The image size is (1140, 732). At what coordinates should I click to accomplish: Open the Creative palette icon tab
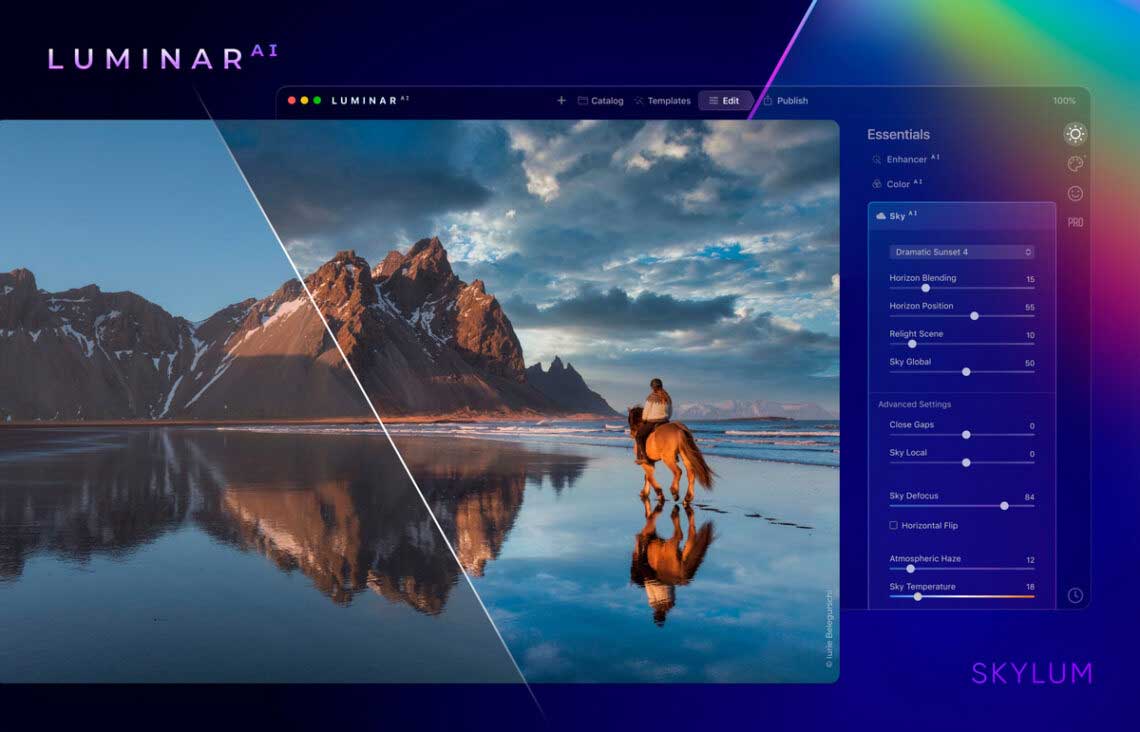(1075, 164)
